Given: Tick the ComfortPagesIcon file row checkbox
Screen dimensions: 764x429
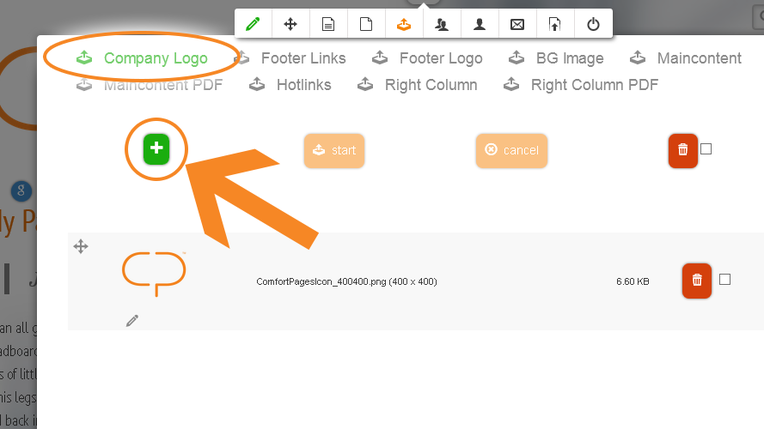Looking at the screenshot, I should pyautogui.click(x=725, y=279).
